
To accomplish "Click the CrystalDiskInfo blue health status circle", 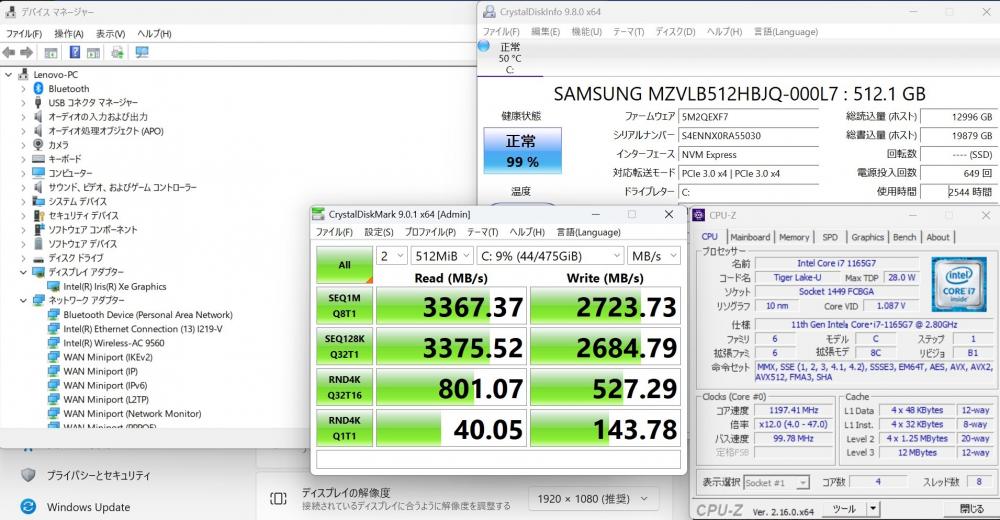I will 484,46.
